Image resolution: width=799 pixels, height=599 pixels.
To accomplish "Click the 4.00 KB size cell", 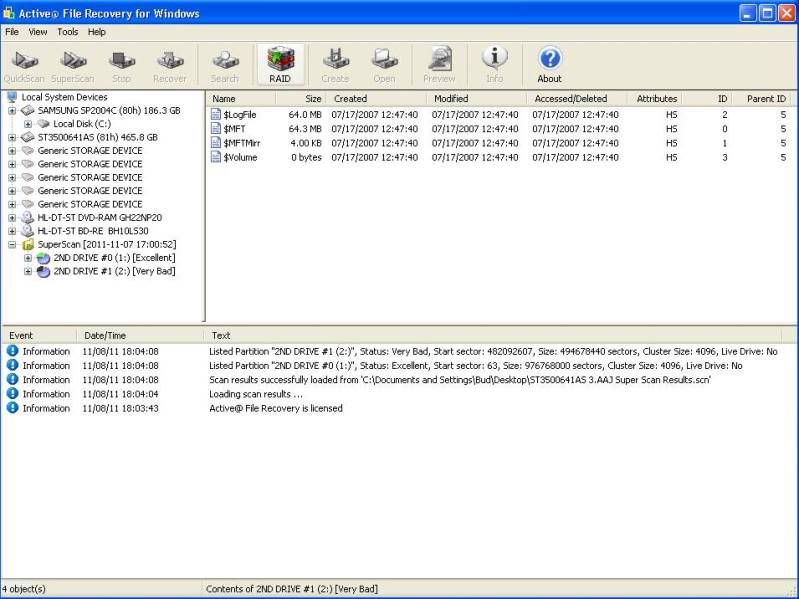I will pos(306,143).
